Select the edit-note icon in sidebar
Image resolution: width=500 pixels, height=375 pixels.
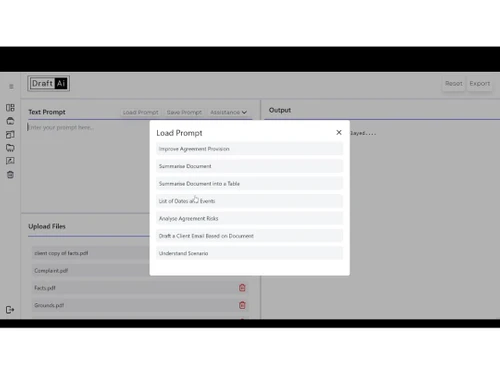tap(10, 161)
